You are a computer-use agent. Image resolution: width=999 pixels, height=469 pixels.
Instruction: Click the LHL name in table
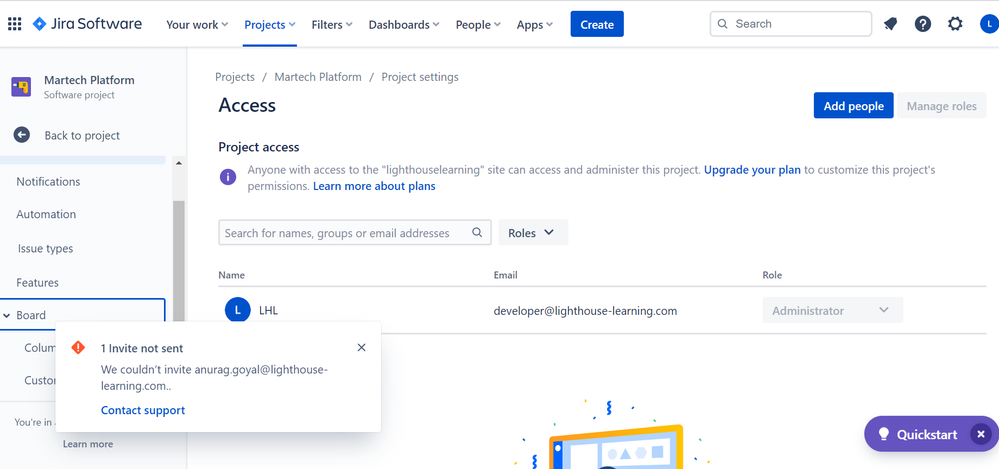click(268, 311)
